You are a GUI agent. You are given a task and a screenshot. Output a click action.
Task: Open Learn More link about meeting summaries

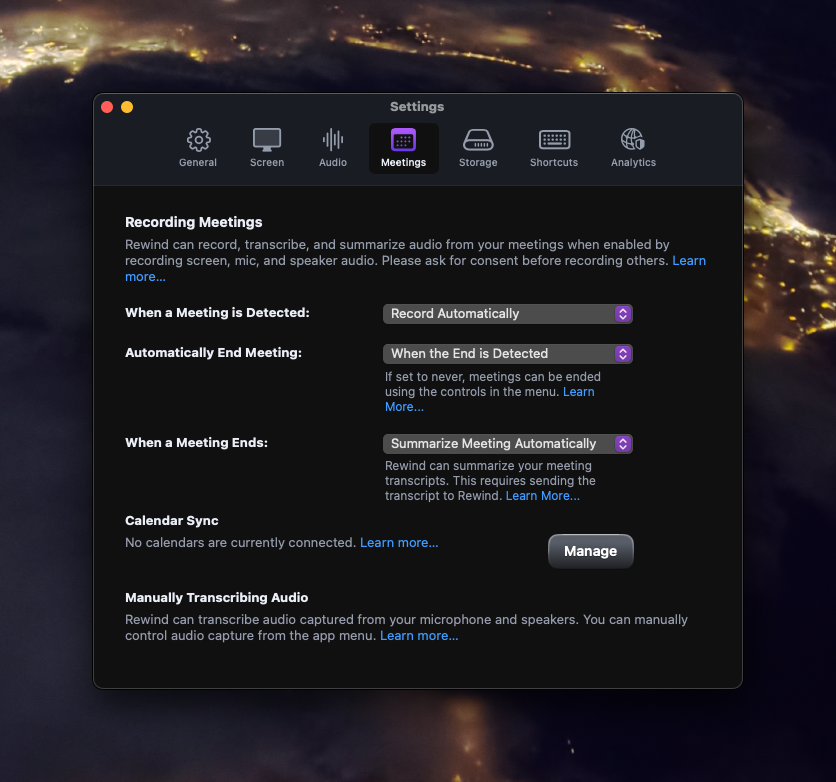click(x=543, y=496)
